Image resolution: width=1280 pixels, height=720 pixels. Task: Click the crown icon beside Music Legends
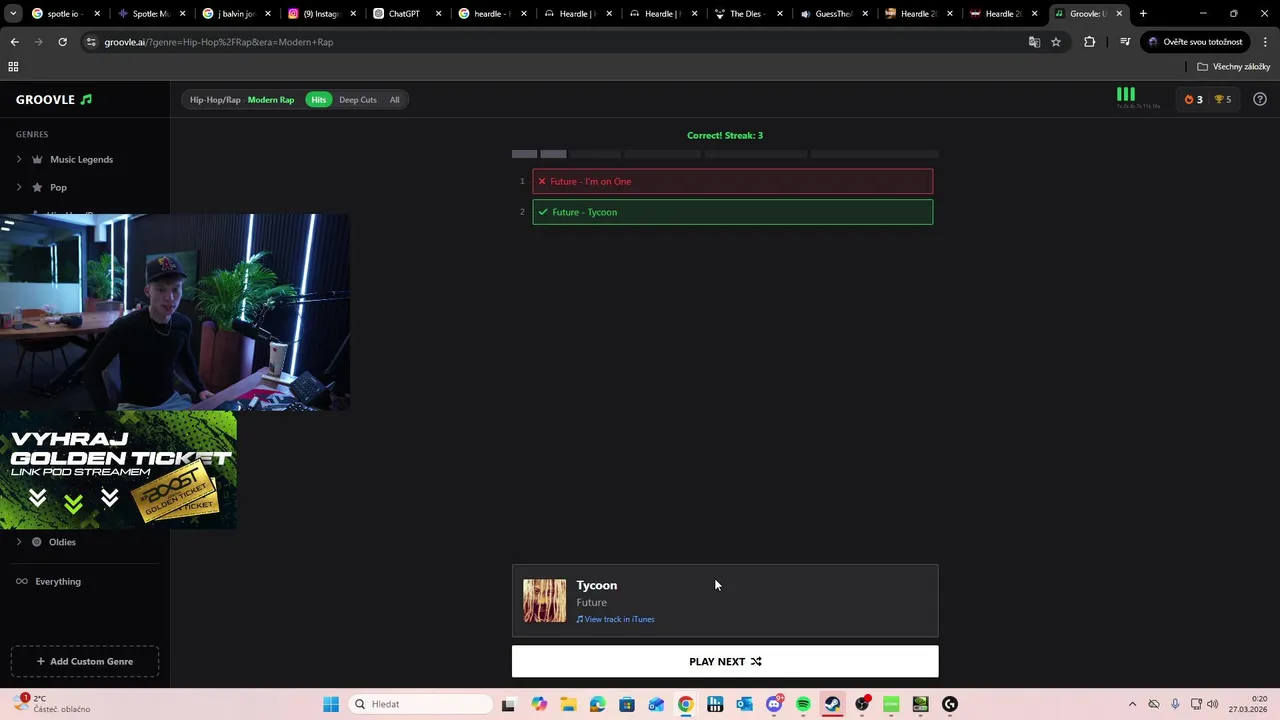point(37,159)
